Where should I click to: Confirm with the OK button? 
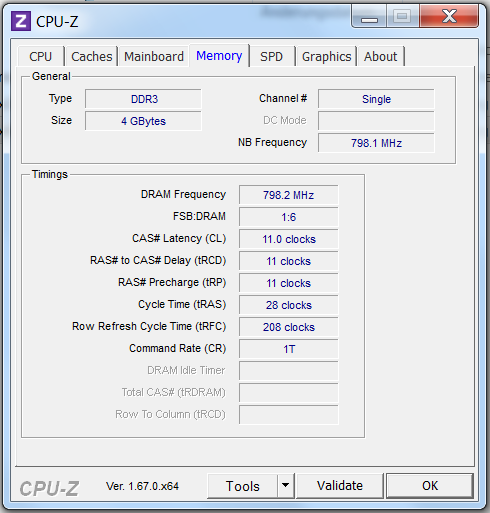[x=430, y=486]
